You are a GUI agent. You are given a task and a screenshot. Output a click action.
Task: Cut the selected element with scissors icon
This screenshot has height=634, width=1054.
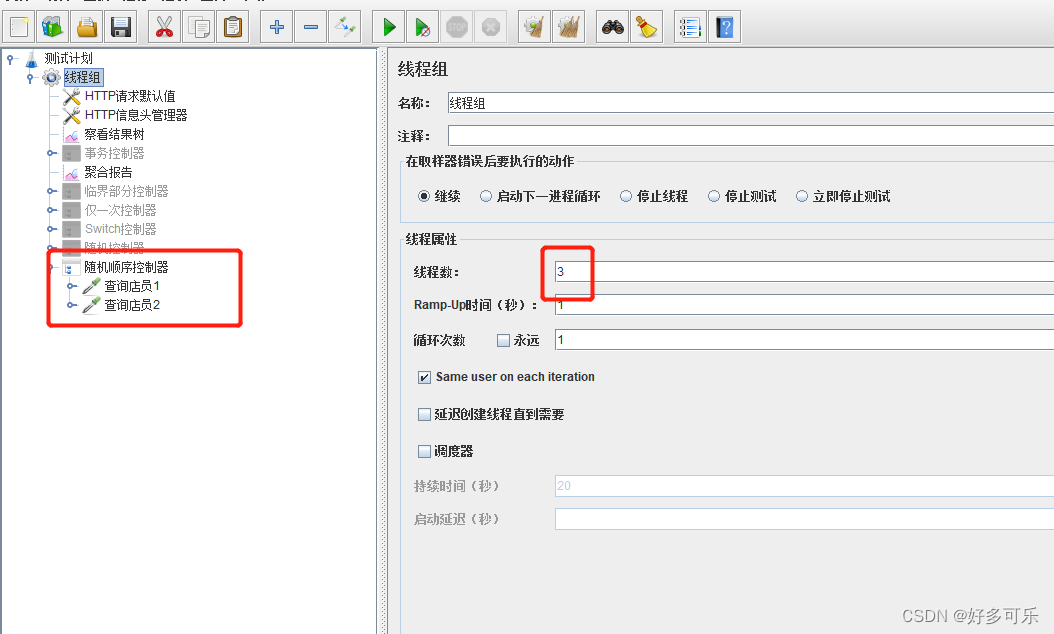(165, 28)
